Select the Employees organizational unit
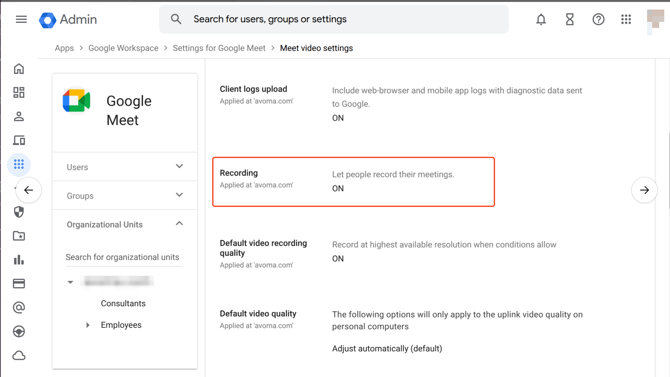Viewport: 670px width, 377px height. [x=121, y=325]
